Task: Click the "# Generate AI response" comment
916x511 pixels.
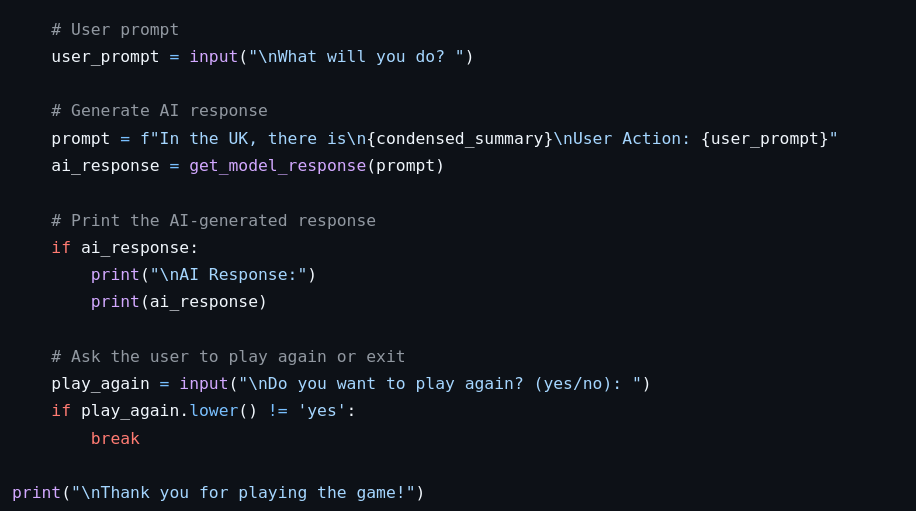Action: coord(159,111)
